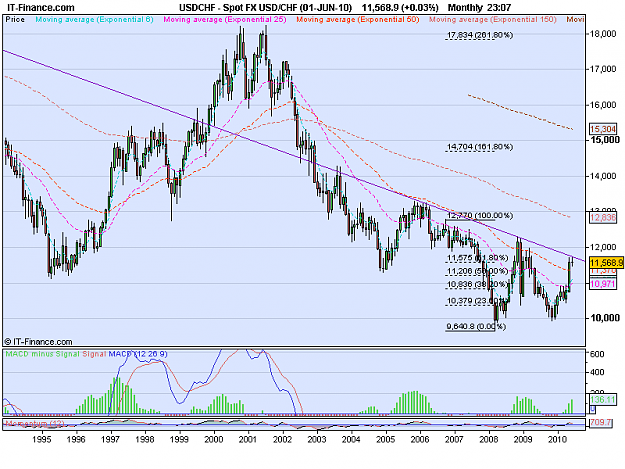Click the © IT-Finance.com copyright text

point(38,341)
